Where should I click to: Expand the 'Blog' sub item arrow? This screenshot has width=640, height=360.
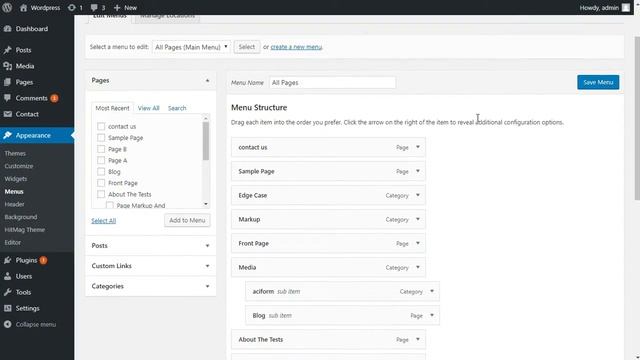[432, 315]
